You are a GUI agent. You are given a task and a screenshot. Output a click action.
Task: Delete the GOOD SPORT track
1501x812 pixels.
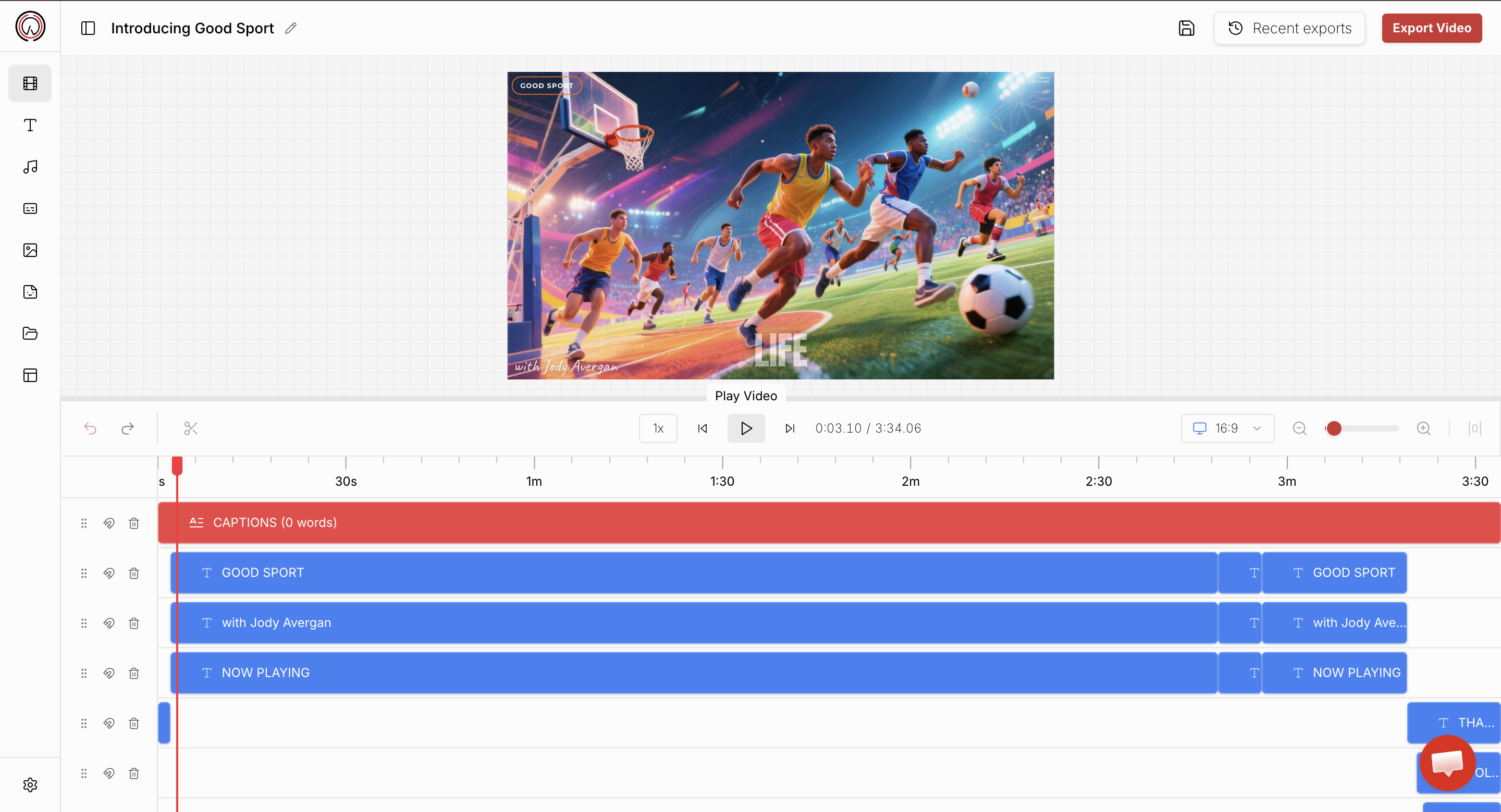[x=134, y=573]
